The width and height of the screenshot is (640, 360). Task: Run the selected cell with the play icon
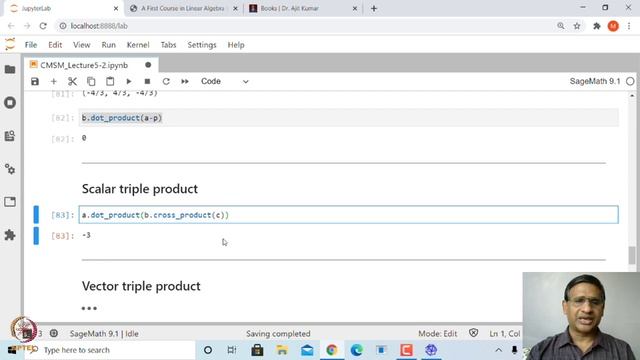[x=129, y=82]
